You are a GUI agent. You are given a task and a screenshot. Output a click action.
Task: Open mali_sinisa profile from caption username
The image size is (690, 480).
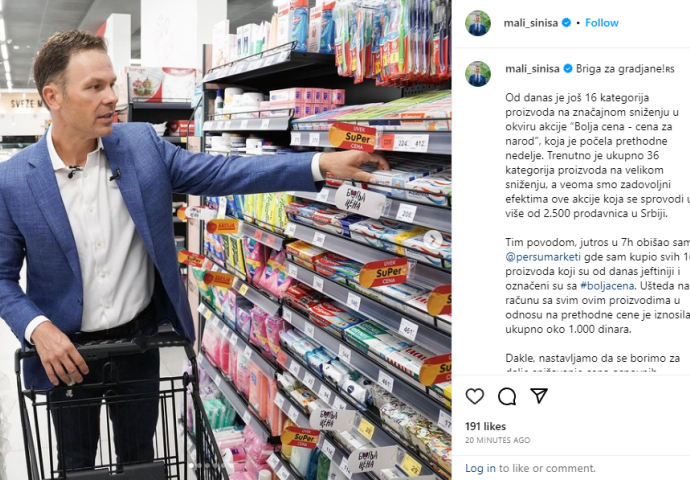[532, 69]
